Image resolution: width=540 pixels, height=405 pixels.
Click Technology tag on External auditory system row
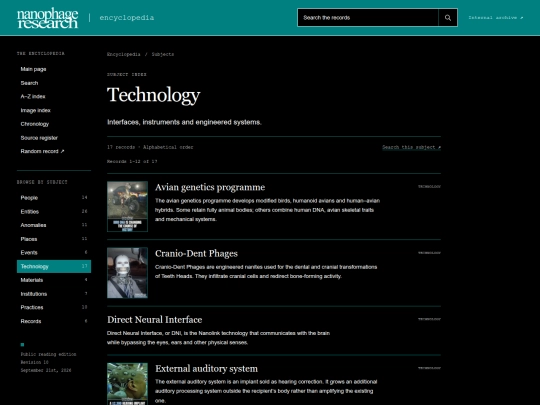point(429,368)
